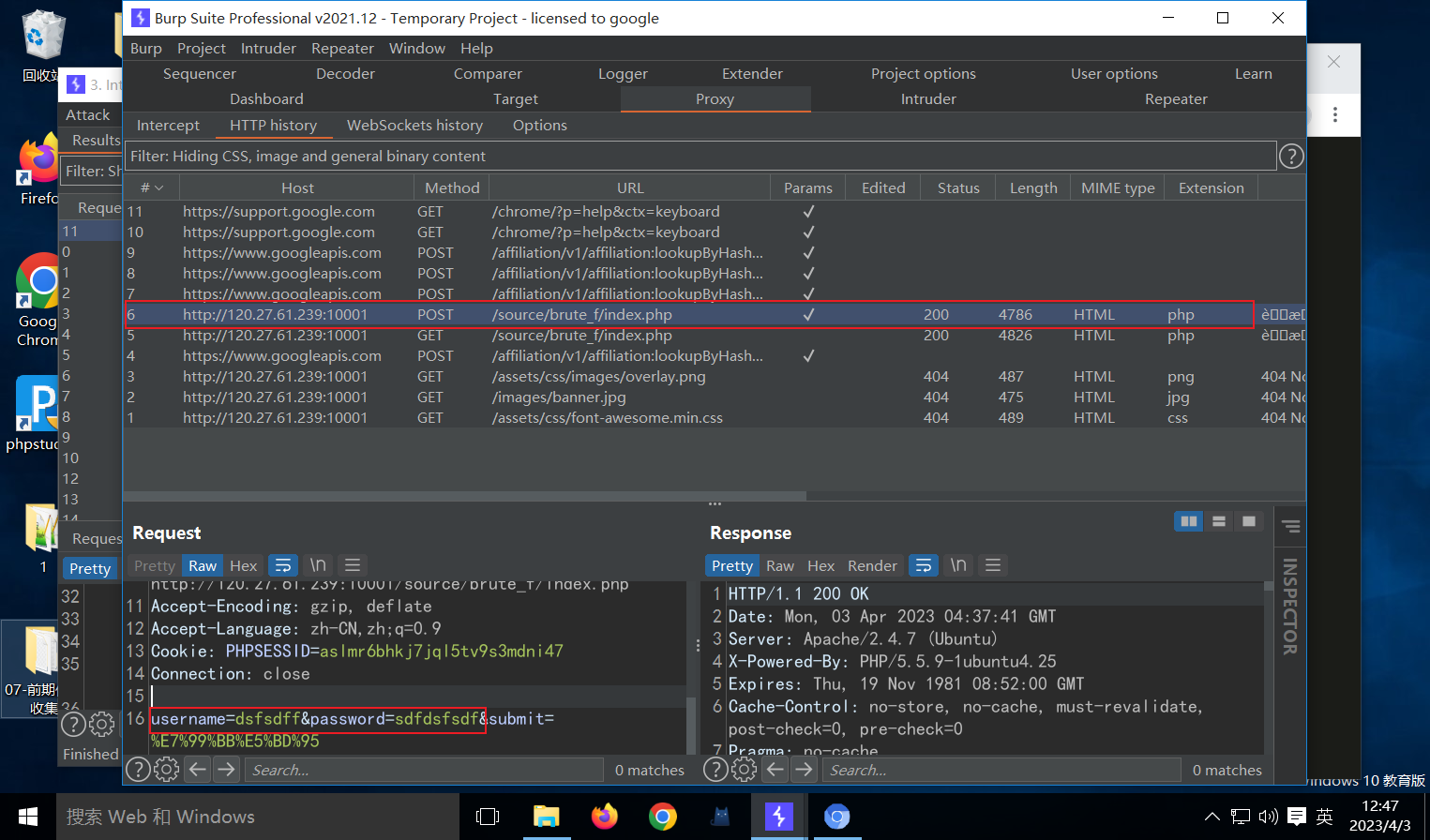The height and width of the screenshot is (840, 1430).
Task: Go to next response search match
Action: pyautogui.click(x=804, y=770)
